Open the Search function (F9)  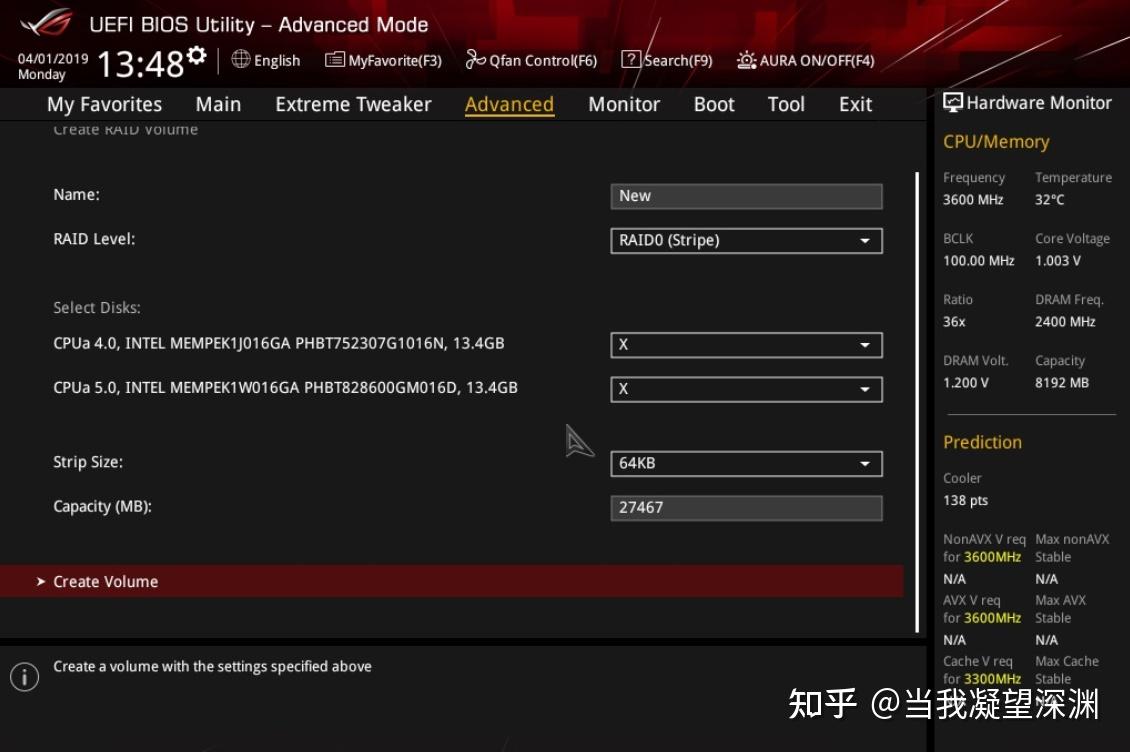pyautogui.click(x=667, y=59)
